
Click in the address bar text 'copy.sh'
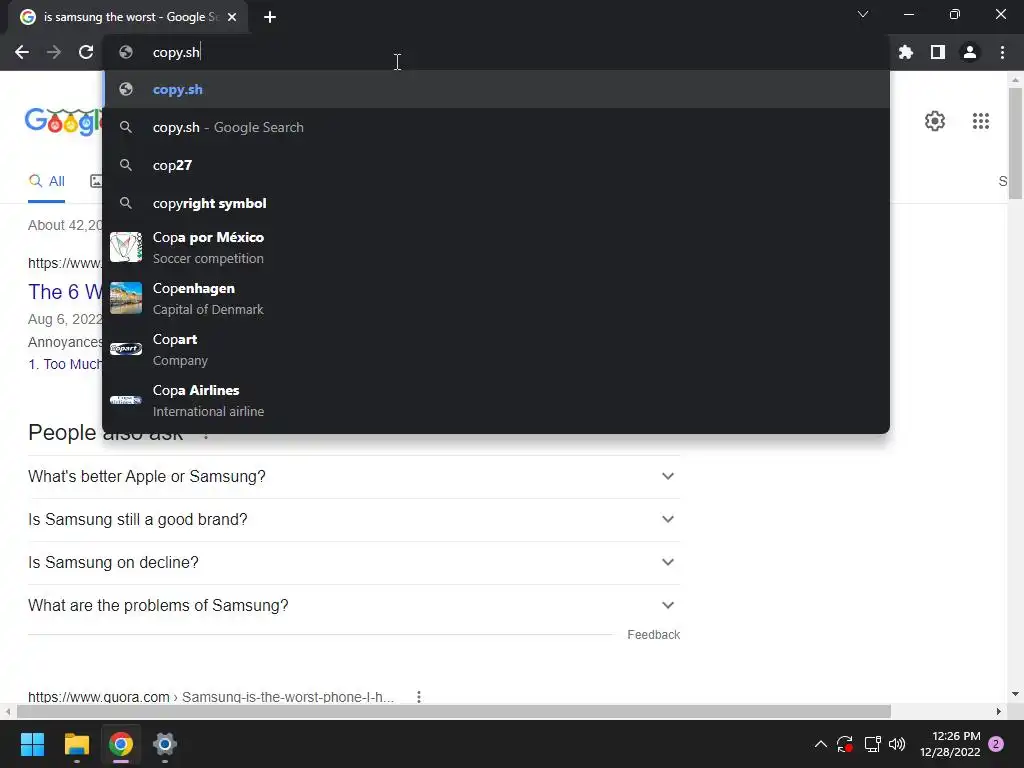[176, 52]
